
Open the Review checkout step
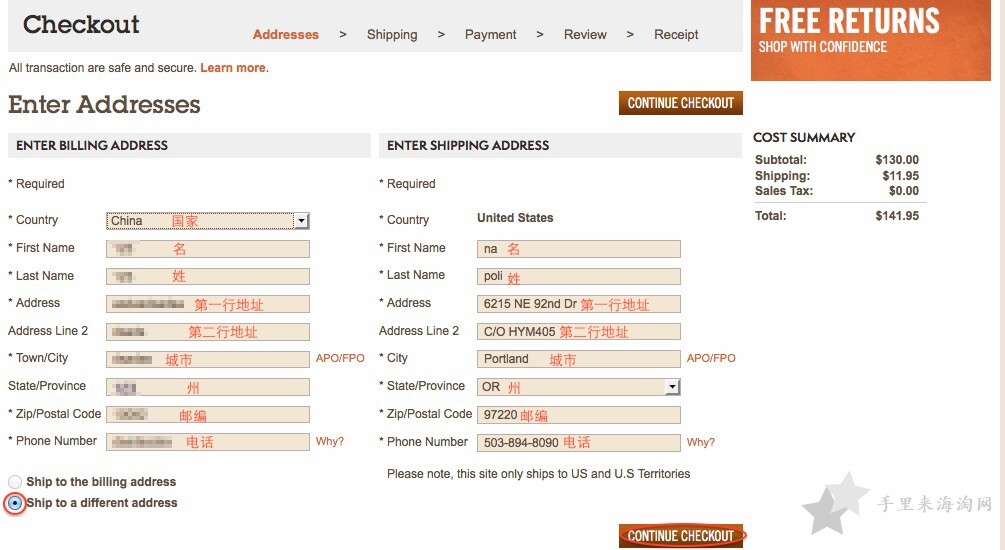tap(585, 35)
